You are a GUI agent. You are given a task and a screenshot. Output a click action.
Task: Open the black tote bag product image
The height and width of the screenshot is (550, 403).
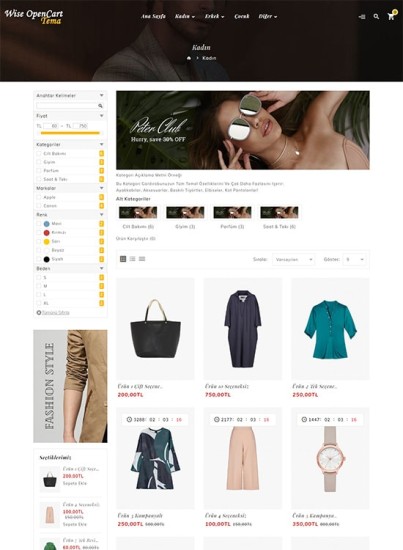(x=155, y=329)
